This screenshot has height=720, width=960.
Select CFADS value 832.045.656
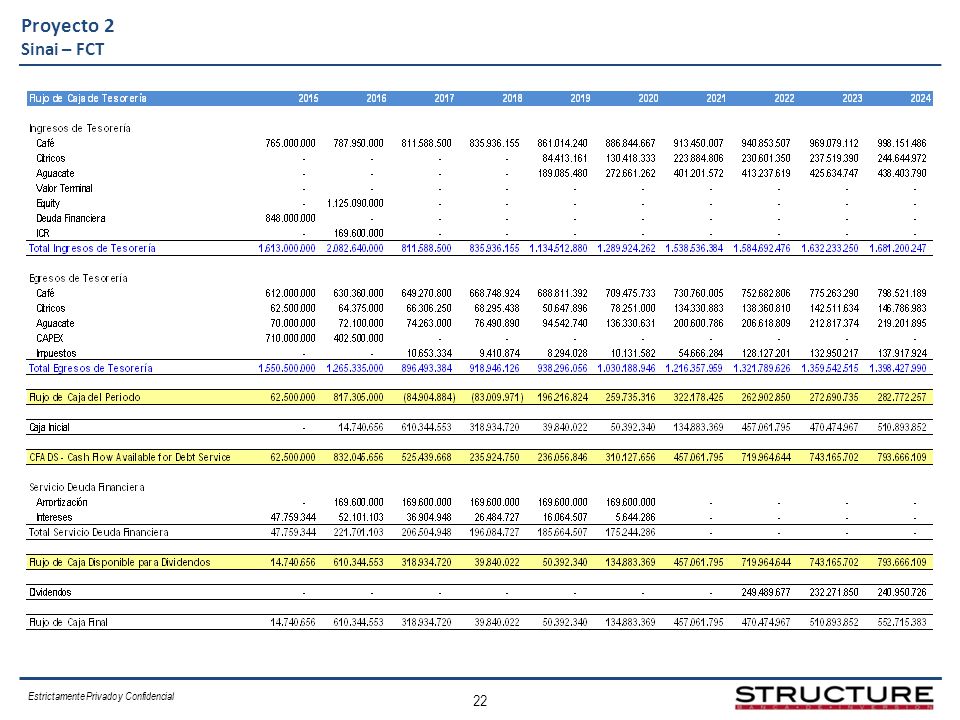[358, 457]
